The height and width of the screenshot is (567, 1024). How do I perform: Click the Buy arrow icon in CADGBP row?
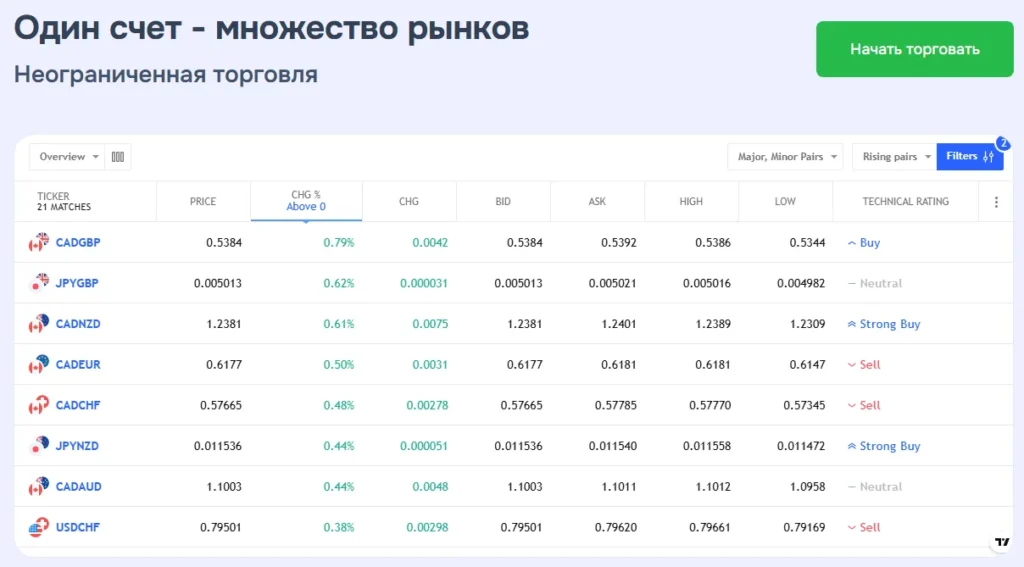click(x=852, y=243)
